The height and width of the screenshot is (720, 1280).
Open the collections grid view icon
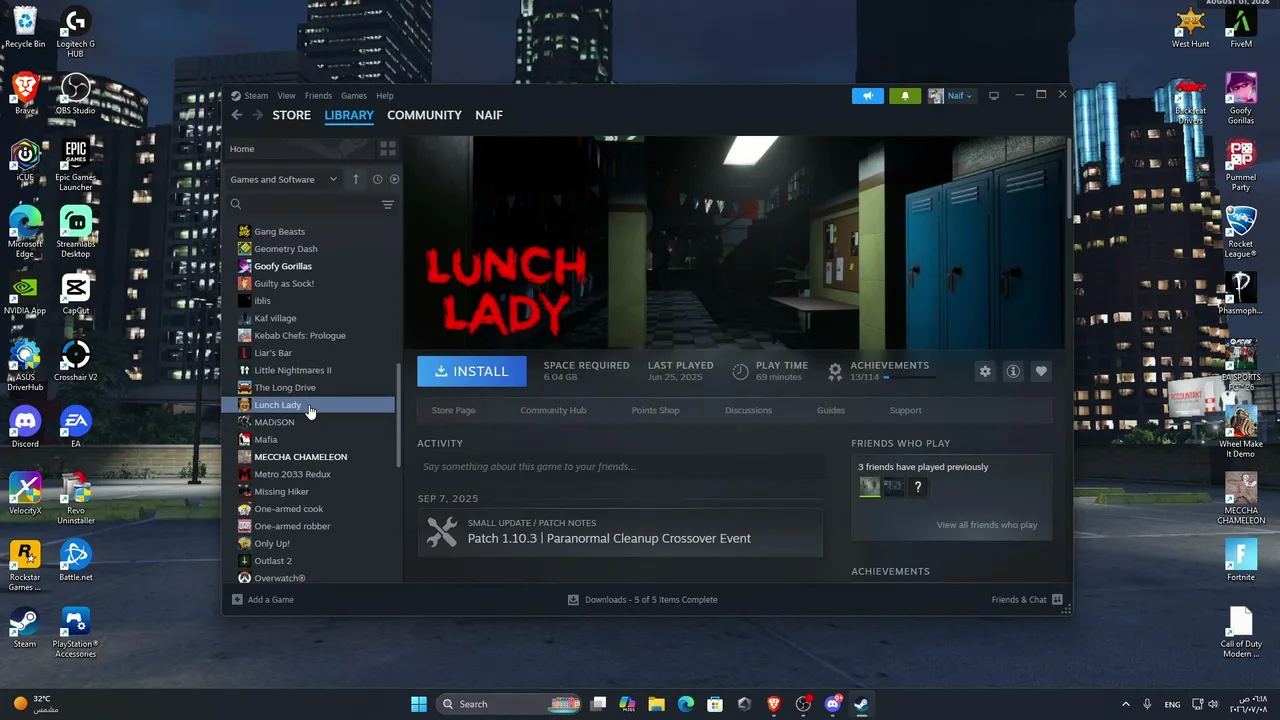point(387,149)
